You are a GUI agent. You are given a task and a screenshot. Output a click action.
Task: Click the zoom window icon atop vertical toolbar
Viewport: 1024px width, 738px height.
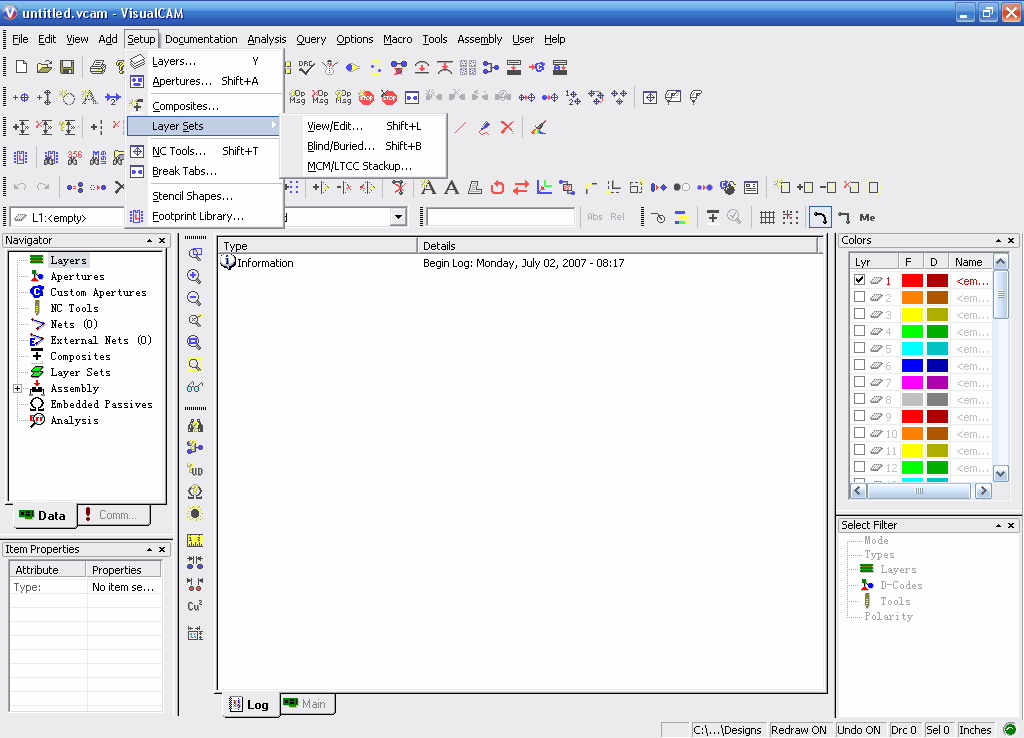(x=195, y=253)
